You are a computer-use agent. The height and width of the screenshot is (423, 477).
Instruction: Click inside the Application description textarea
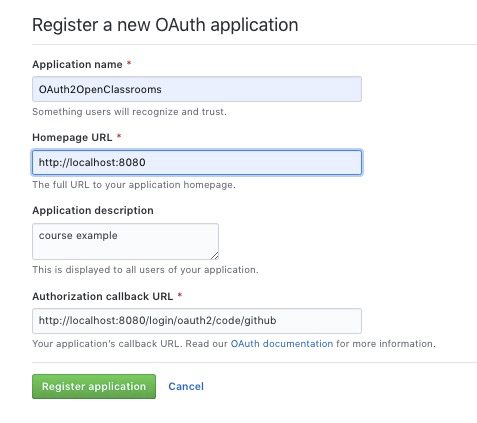coord(125,241)
